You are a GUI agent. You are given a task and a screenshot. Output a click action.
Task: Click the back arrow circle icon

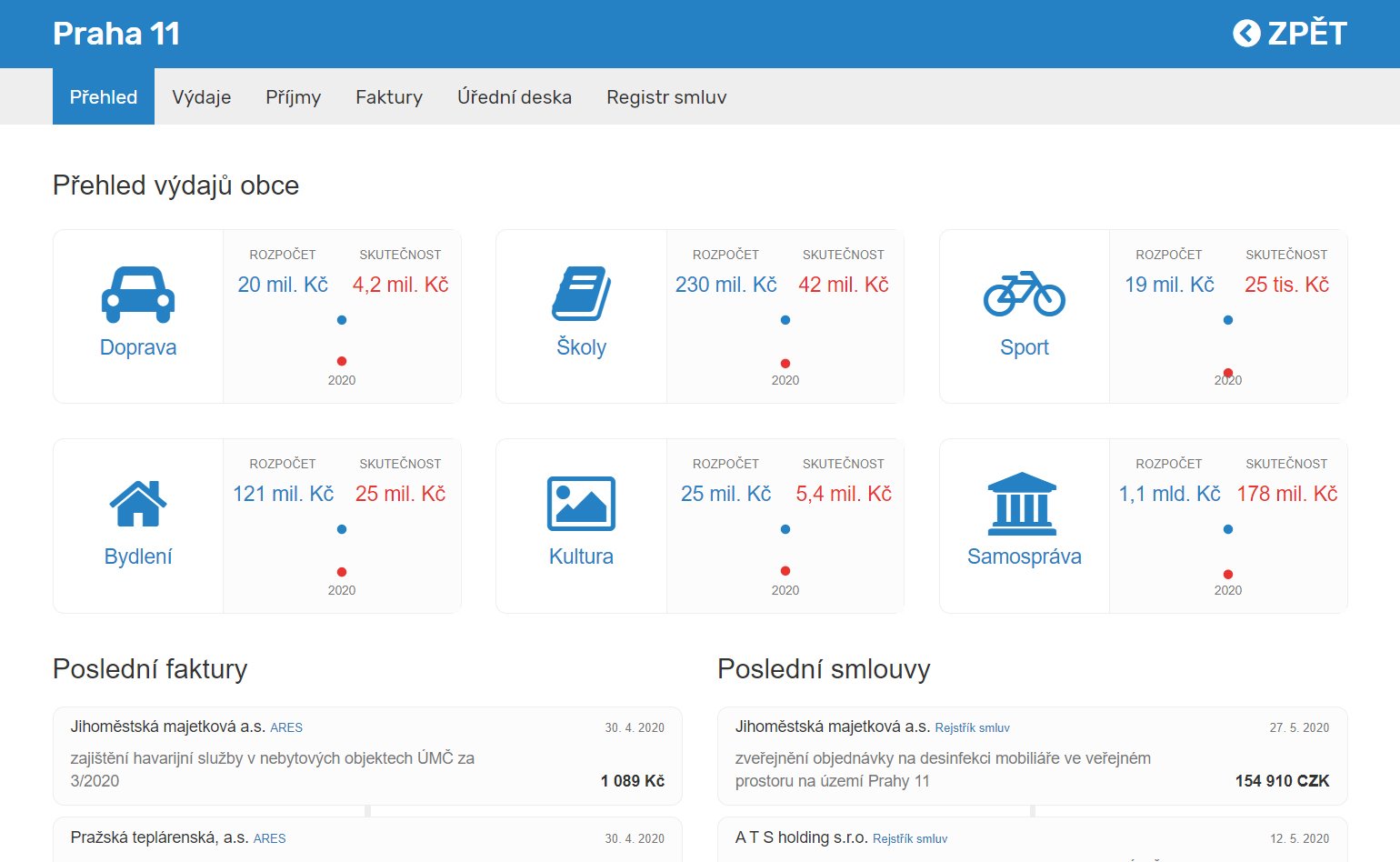click(1246, 34)
